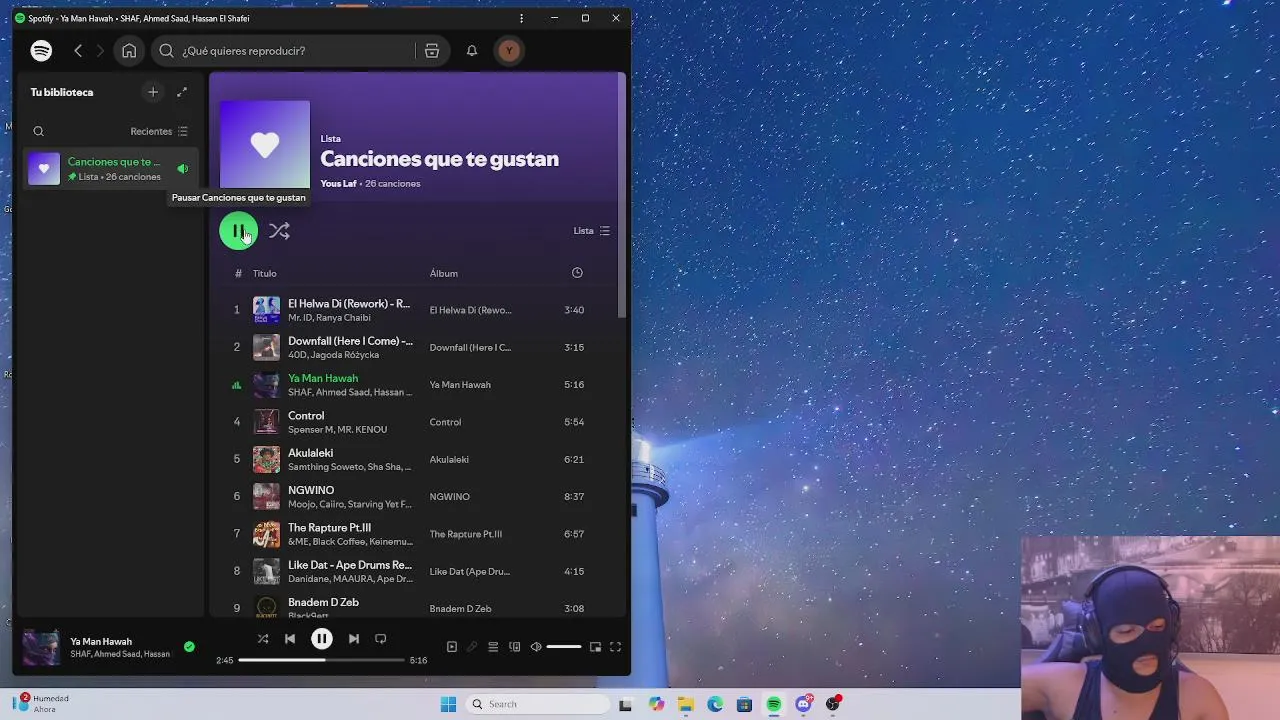Skip to the previous track
The image size is (1280, 720).
[290, 639]
